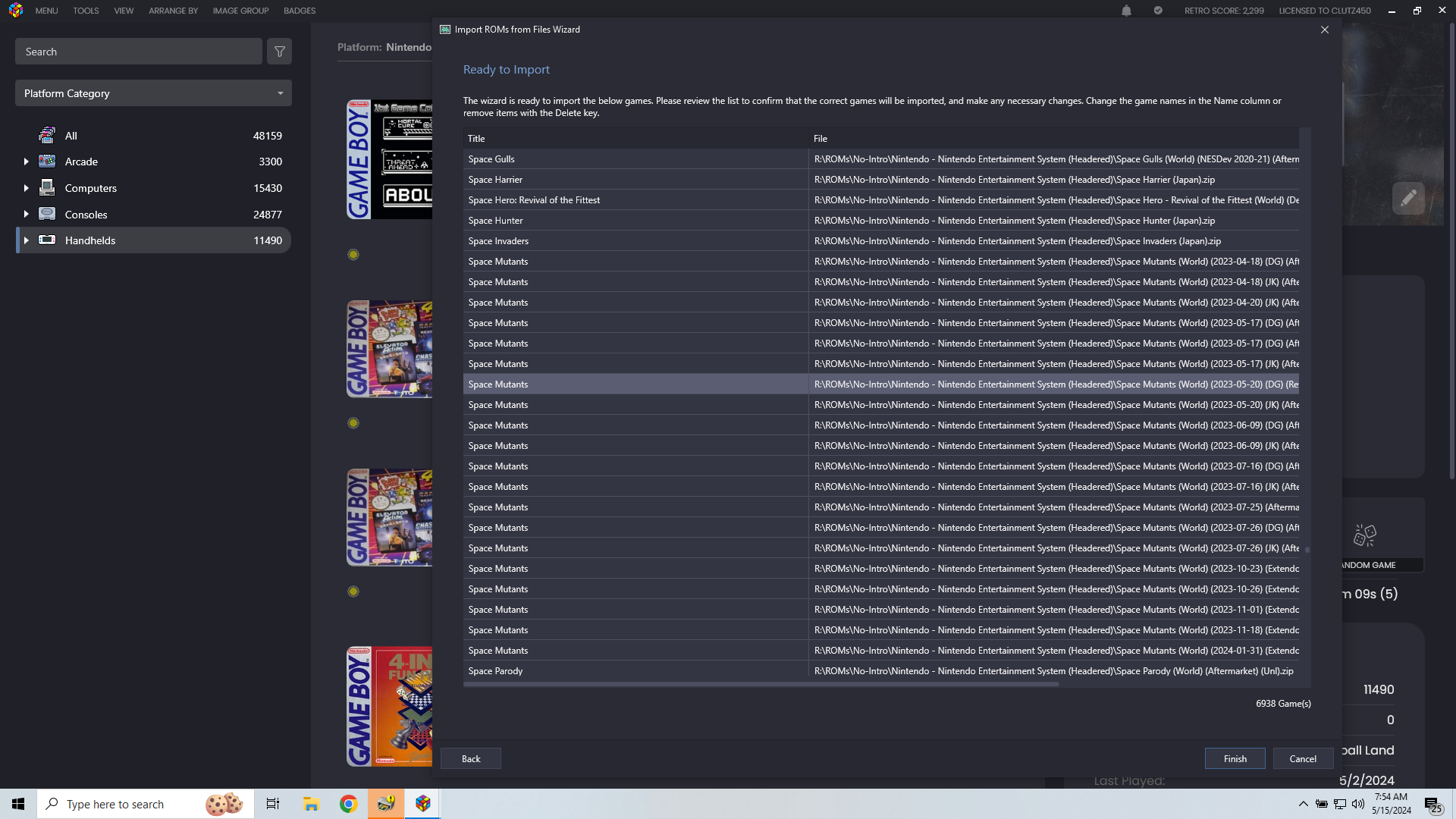
Task: Click the Windows Start button
Action: coord(18,804)
